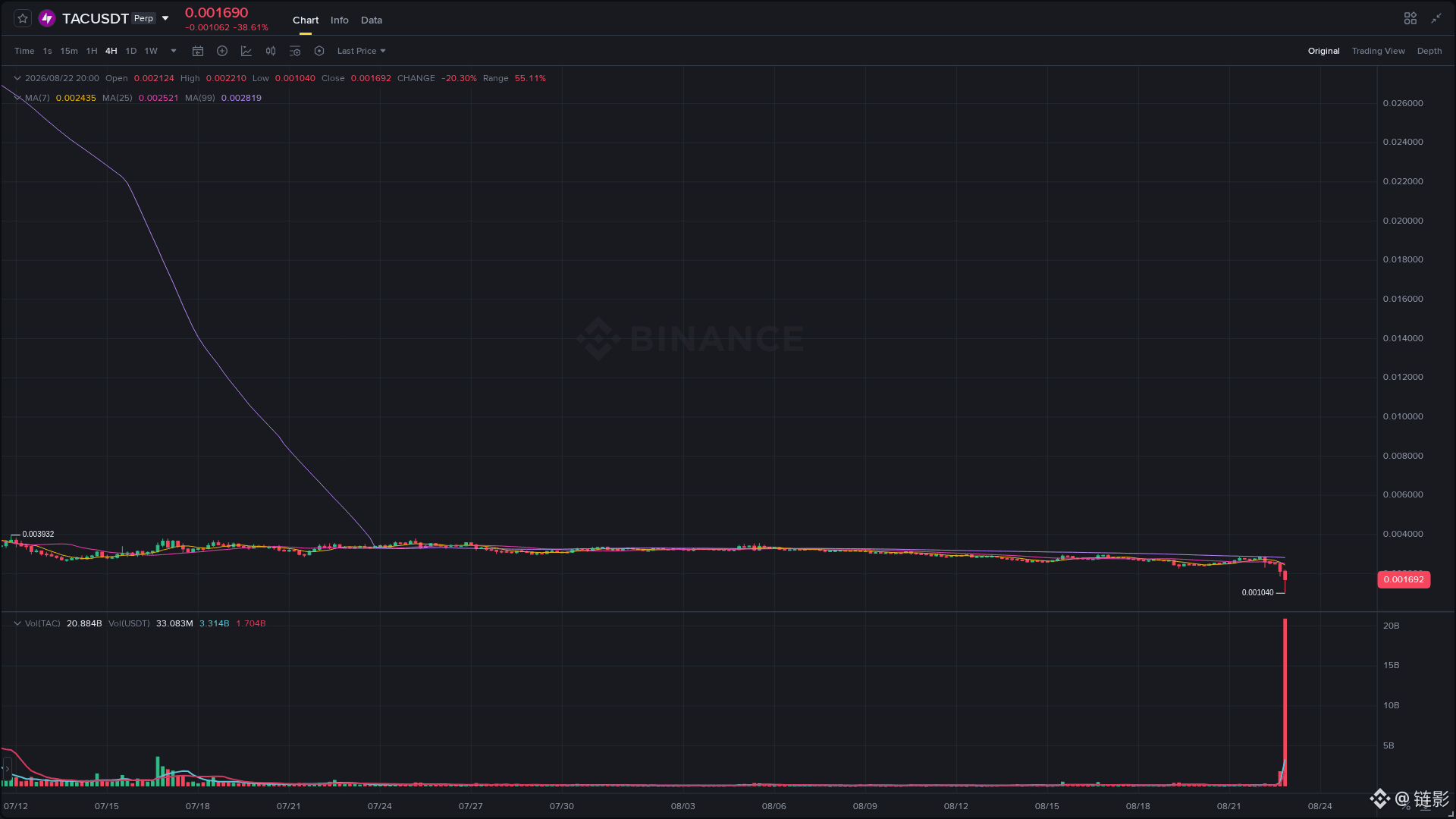Viewport: 1456px width, 819px height.
Task: Click the 07/24 date axis label
Action: click(x=380, y=806)
